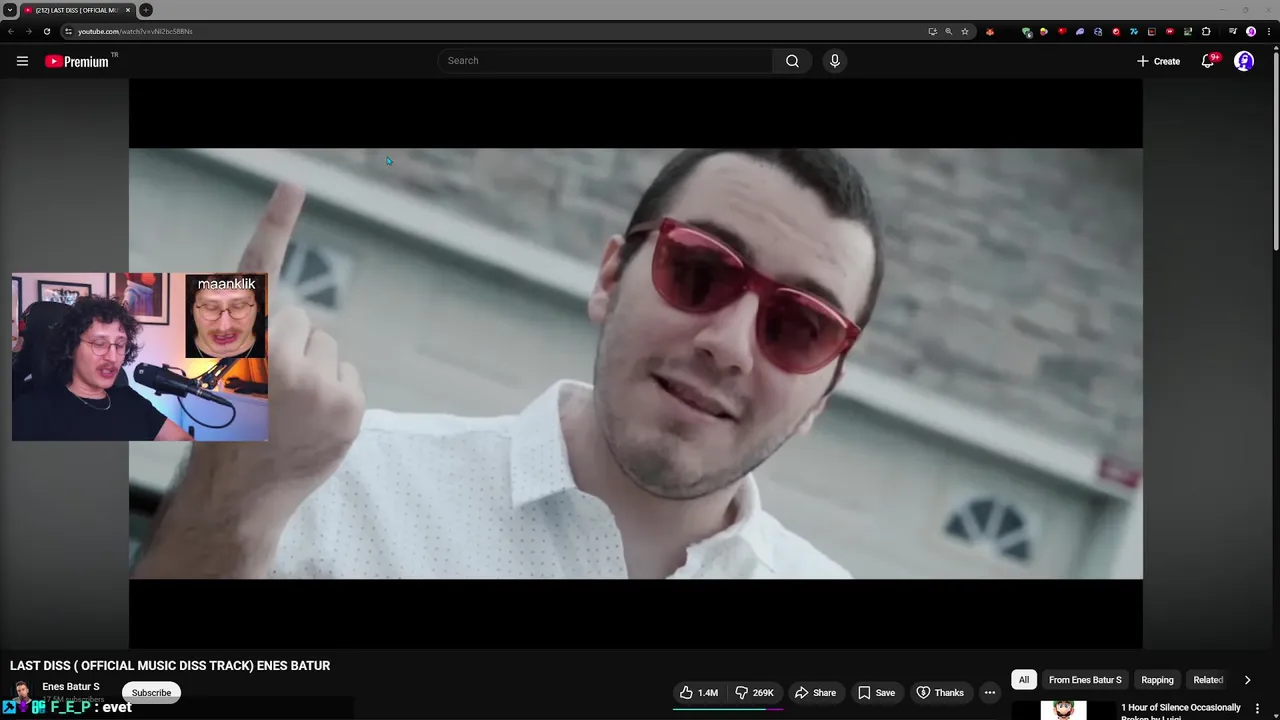
Task: Click the Thanks button
Action: click(x=940, y=693)
